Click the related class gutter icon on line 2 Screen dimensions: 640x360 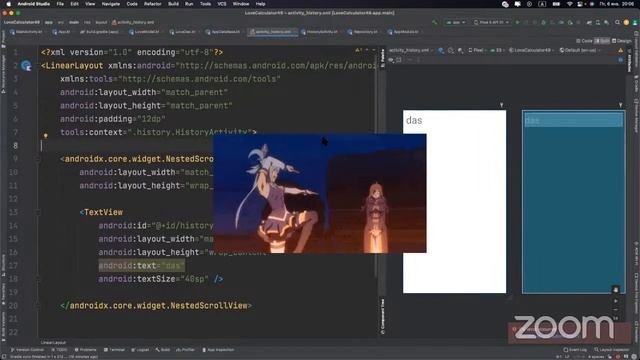click(x=26, y=65)
